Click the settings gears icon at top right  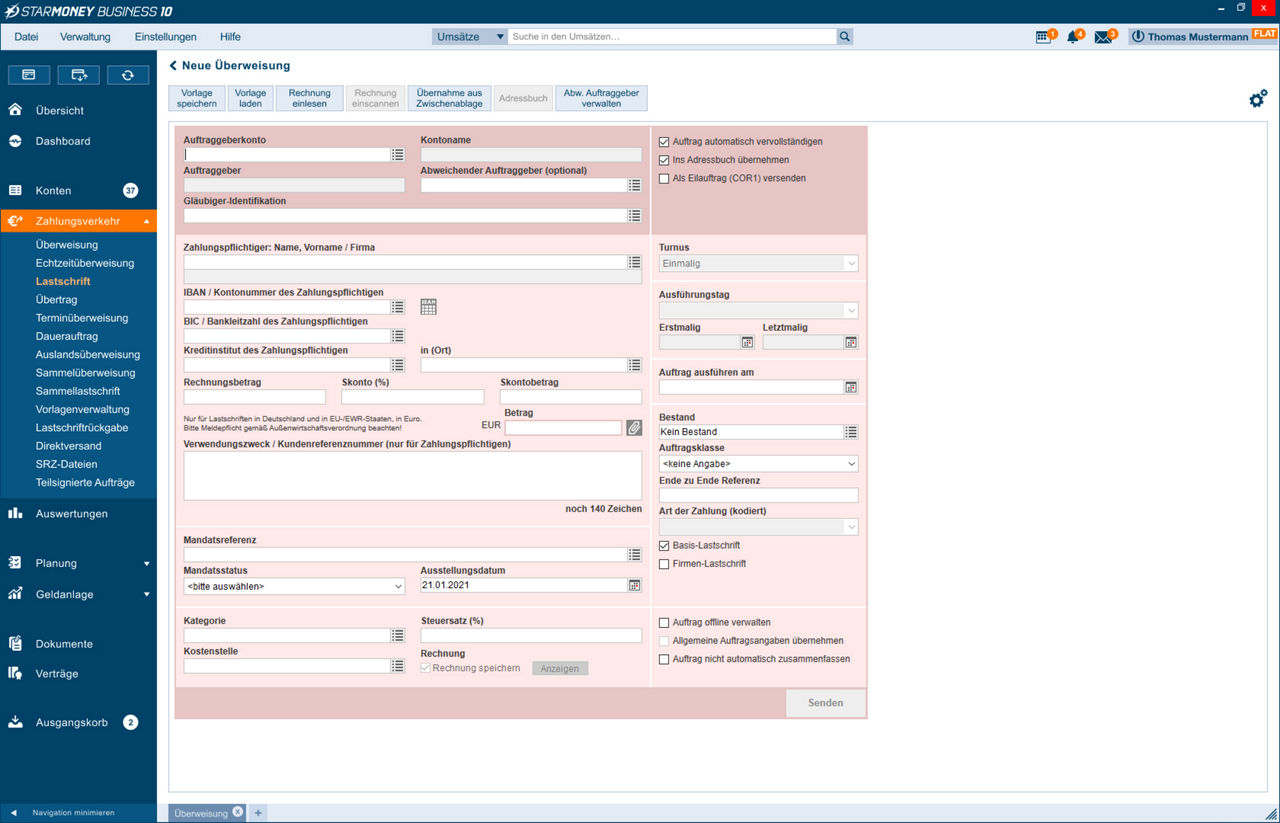pyautogui.click(x=1258, y=98)
